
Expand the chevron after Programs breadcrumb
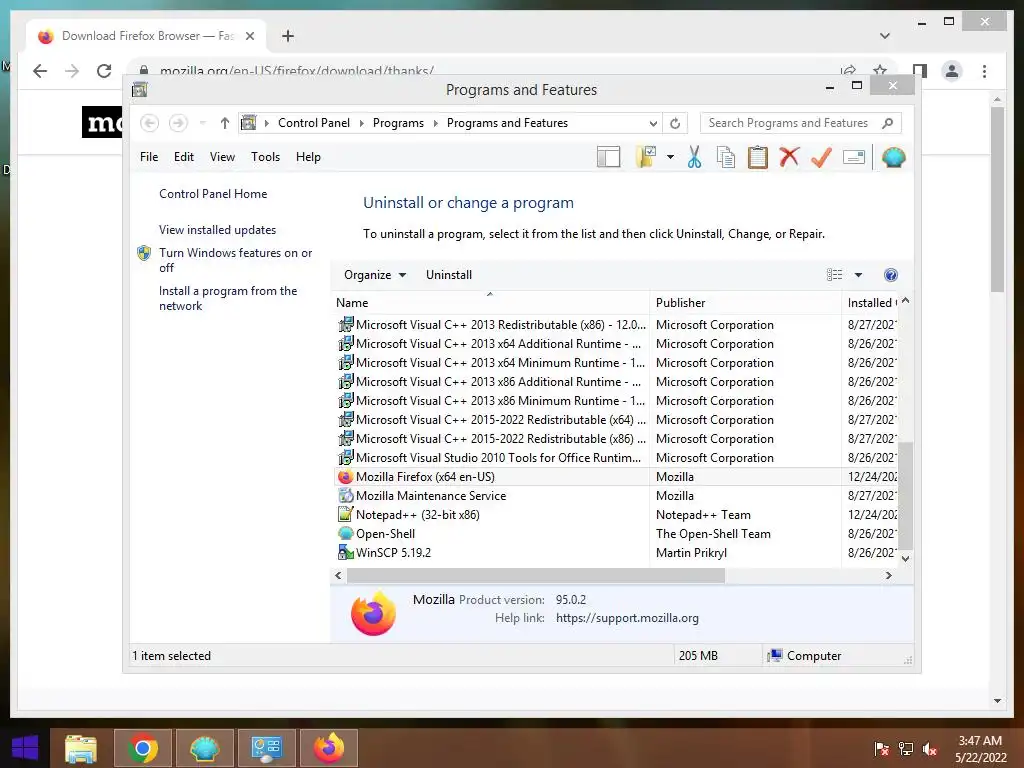(x=435, y=123)
